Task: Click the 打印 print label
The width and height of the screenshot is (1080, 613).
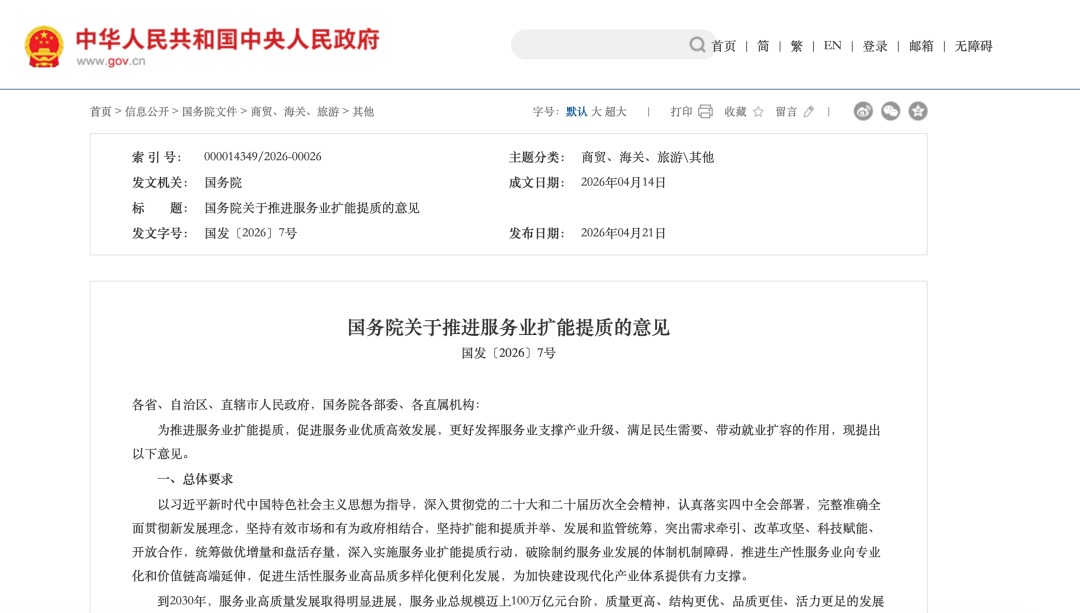Action: [681, 112]
